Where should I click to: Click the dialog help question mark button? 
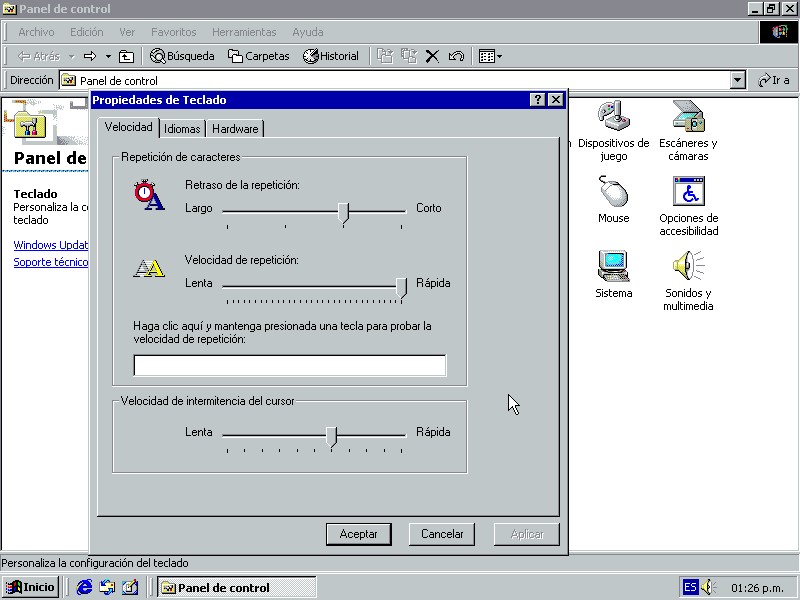[537, 99]
